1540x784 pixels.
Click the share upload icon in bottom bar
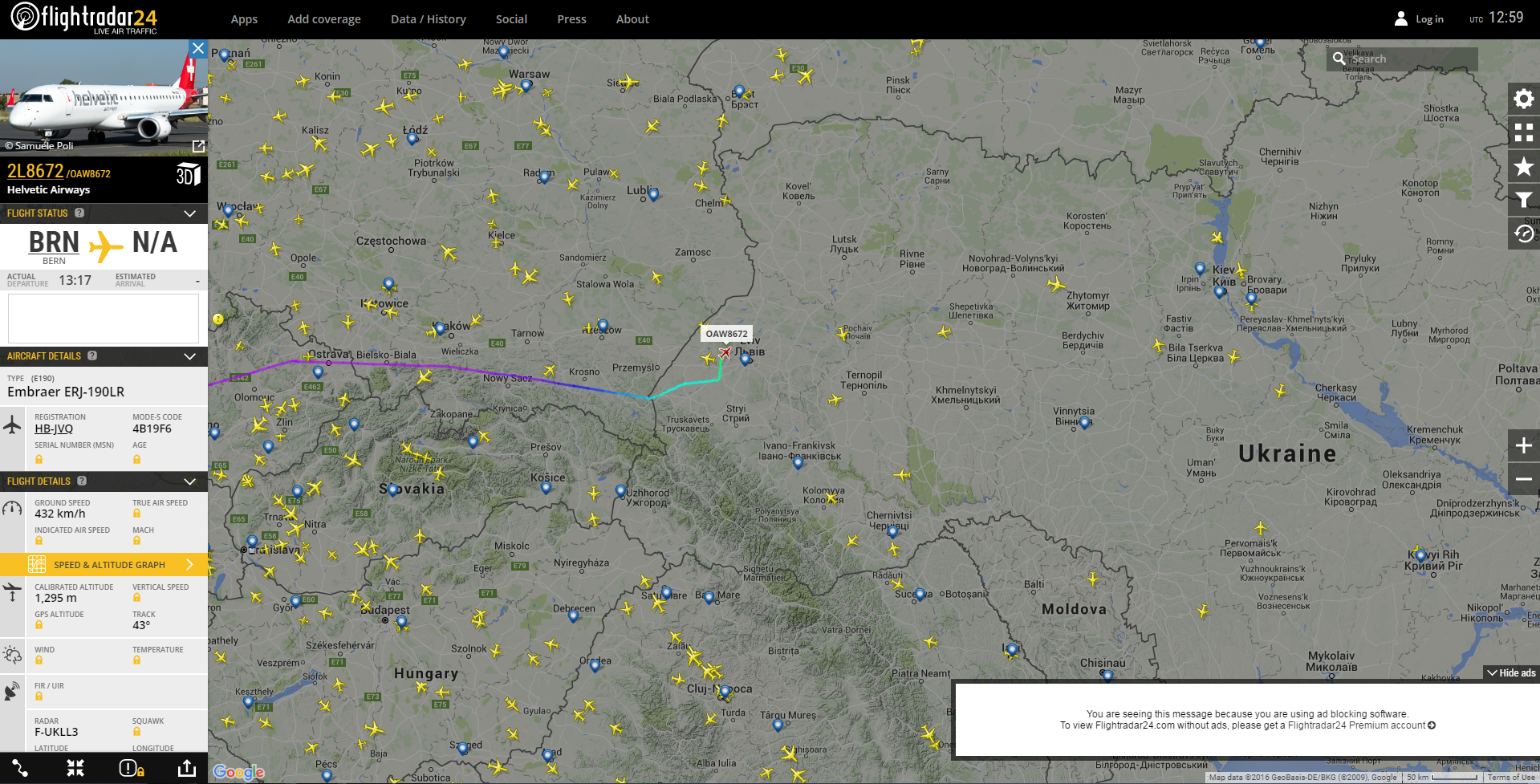pos(186,768)
